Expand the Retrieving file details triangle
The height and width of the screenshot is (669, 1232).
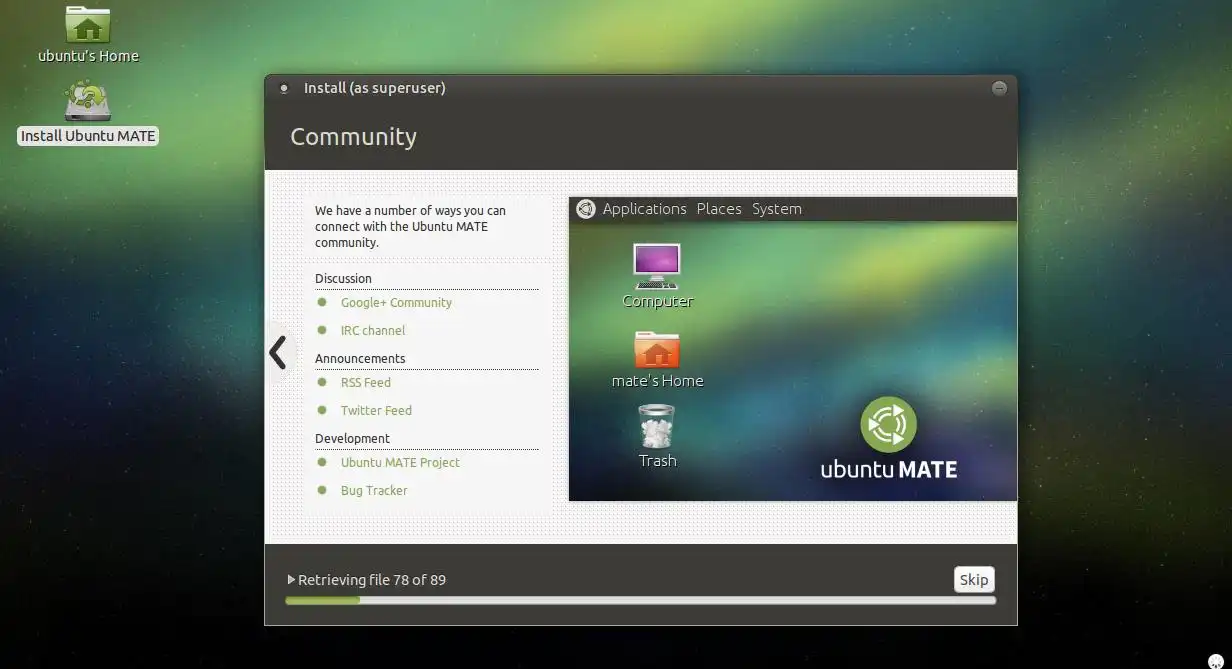pos(291,579)
